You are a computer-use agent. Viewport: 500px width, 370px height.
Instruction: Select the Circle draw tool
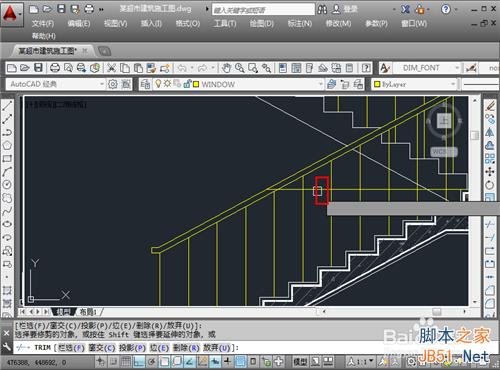pyautogui.click(x=7, y=184)
